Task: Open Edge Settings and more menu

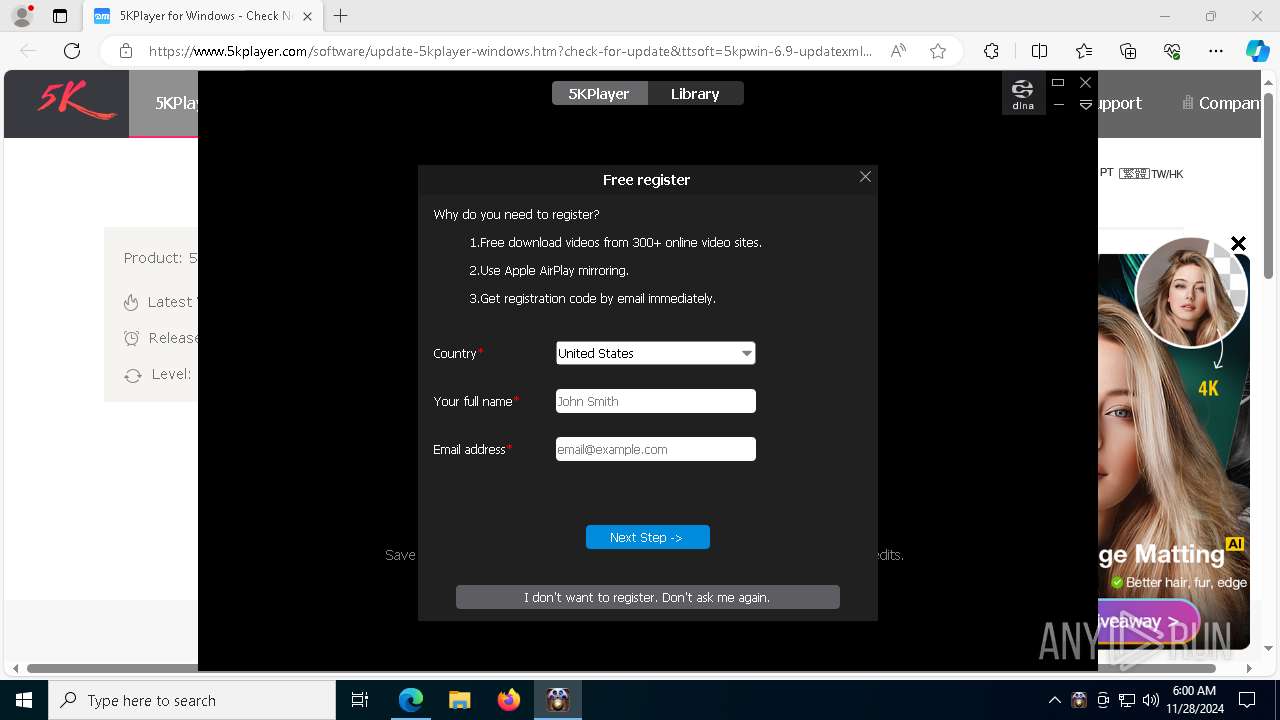Action: [1216, 51]
